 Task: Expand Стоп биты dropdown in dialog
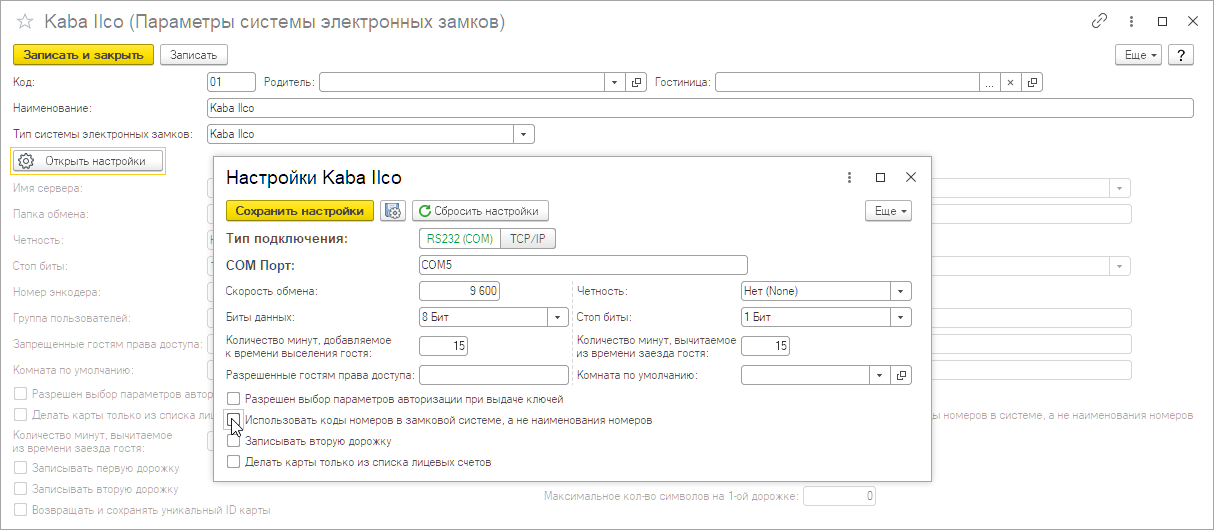point(902,317)
